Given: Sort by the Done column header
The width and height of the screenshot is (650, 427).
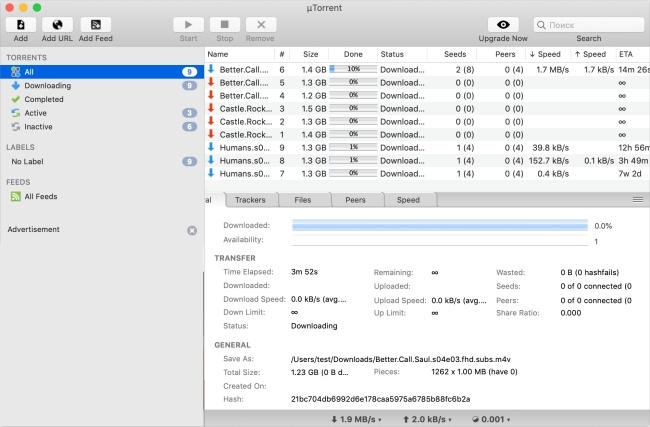Looking at the screenshot, I should click(353, 54).
